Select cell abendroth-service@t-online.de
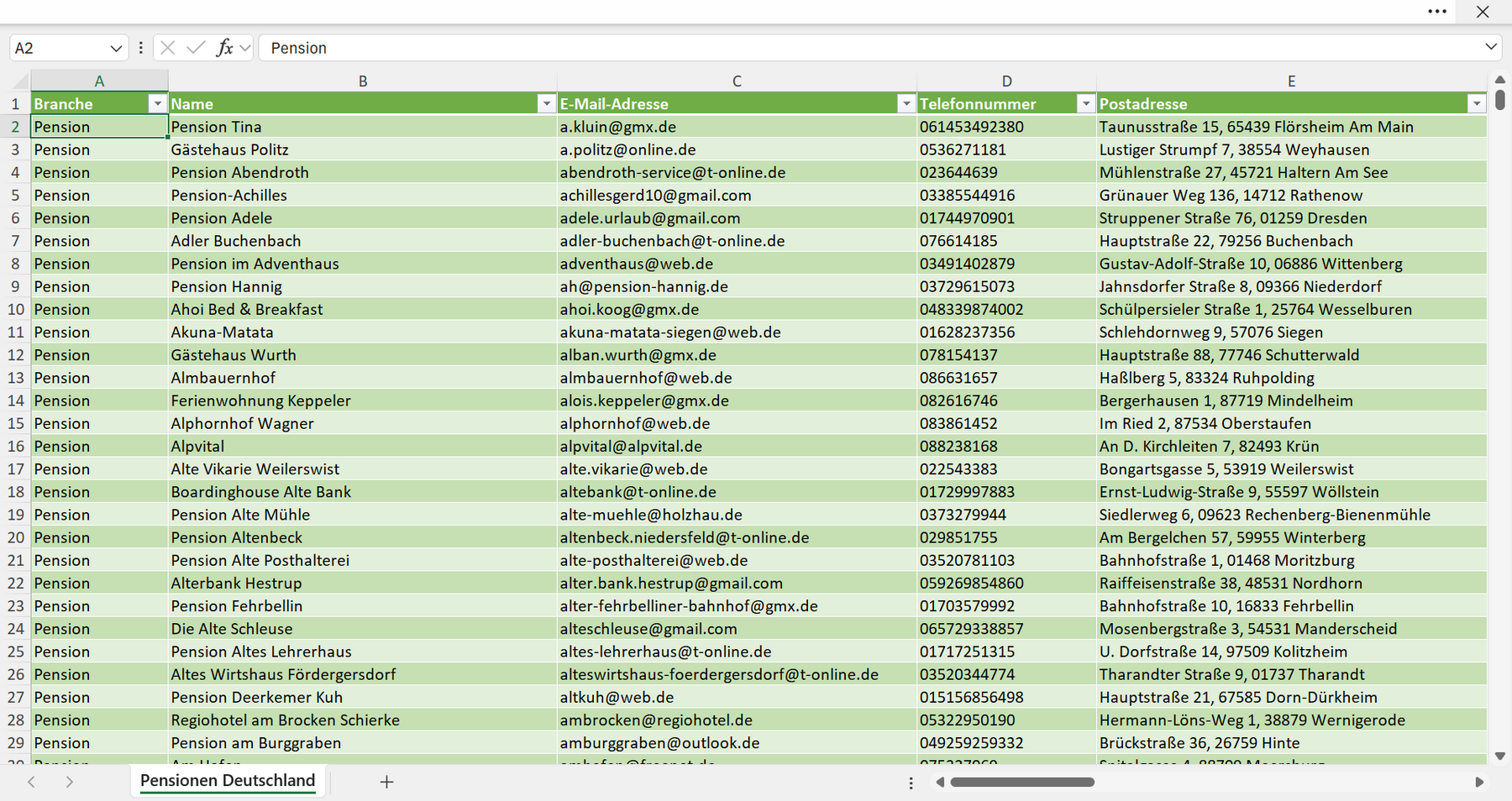Image resolution: width=1512 pixels, height=801 pixels. 737,172
